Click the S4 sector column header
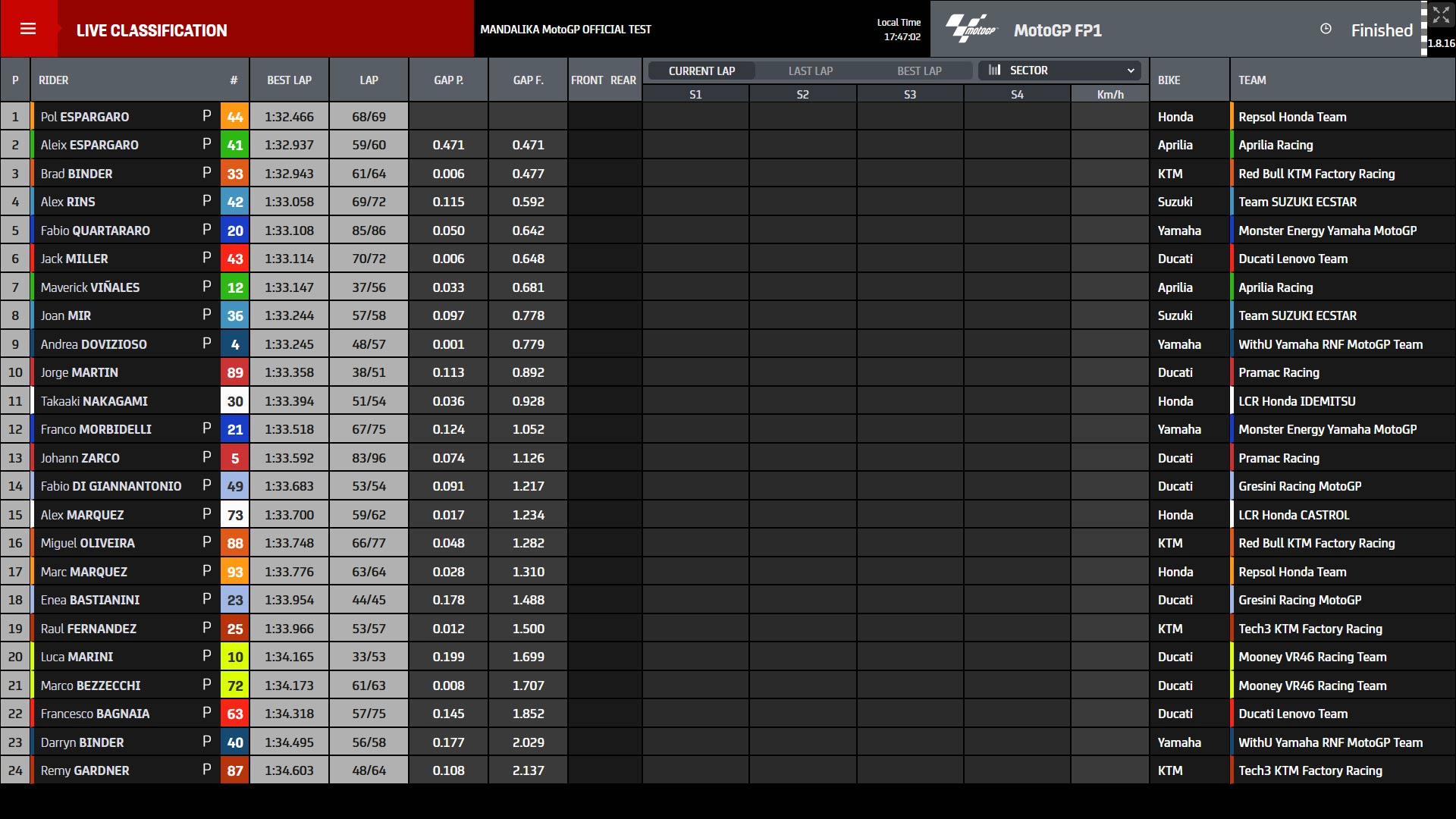Image resolution: width=1456 pixels, height=819 pixels. pyautogui.click(x=1017, y=94)
